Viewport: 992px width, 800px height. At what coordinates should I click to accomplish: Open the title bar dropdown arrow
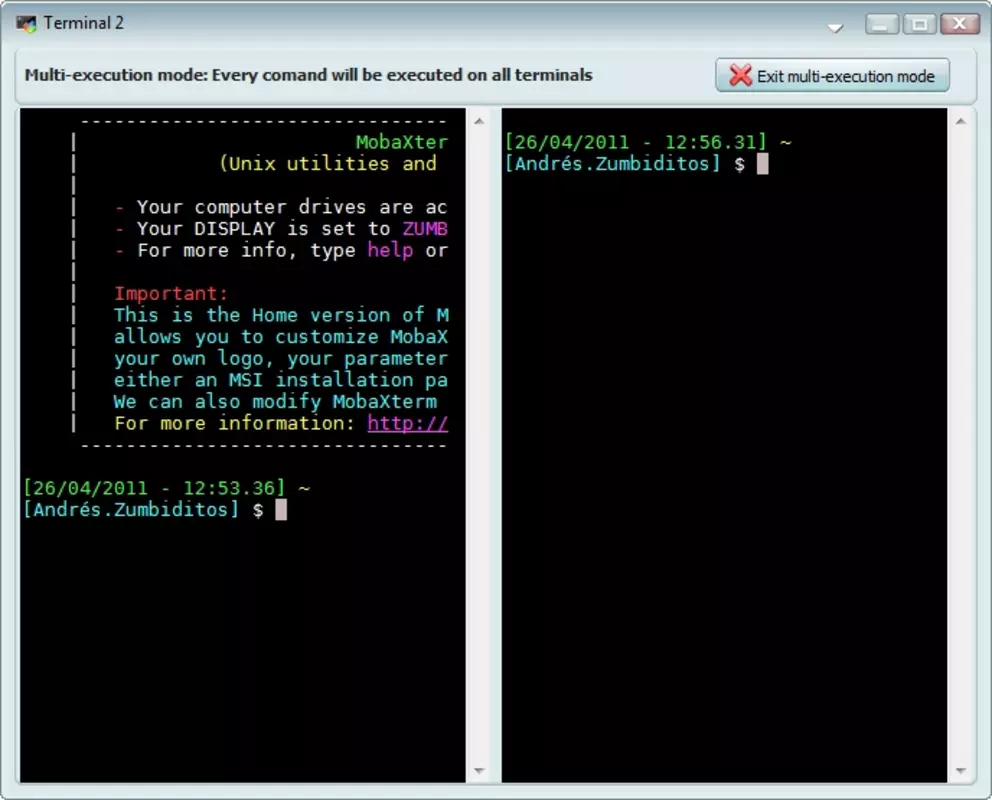835,28
